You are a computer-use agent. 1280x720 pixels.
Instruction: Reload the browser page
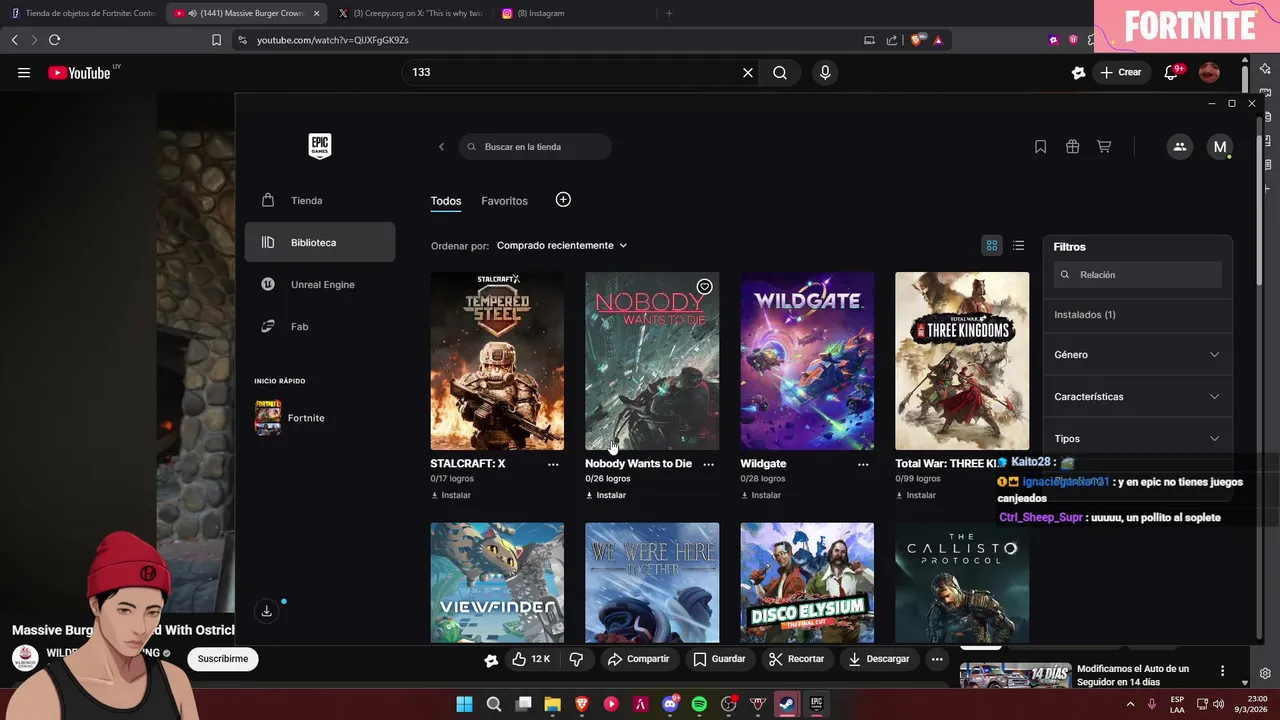pyautogui.click(x=54, y=40)
